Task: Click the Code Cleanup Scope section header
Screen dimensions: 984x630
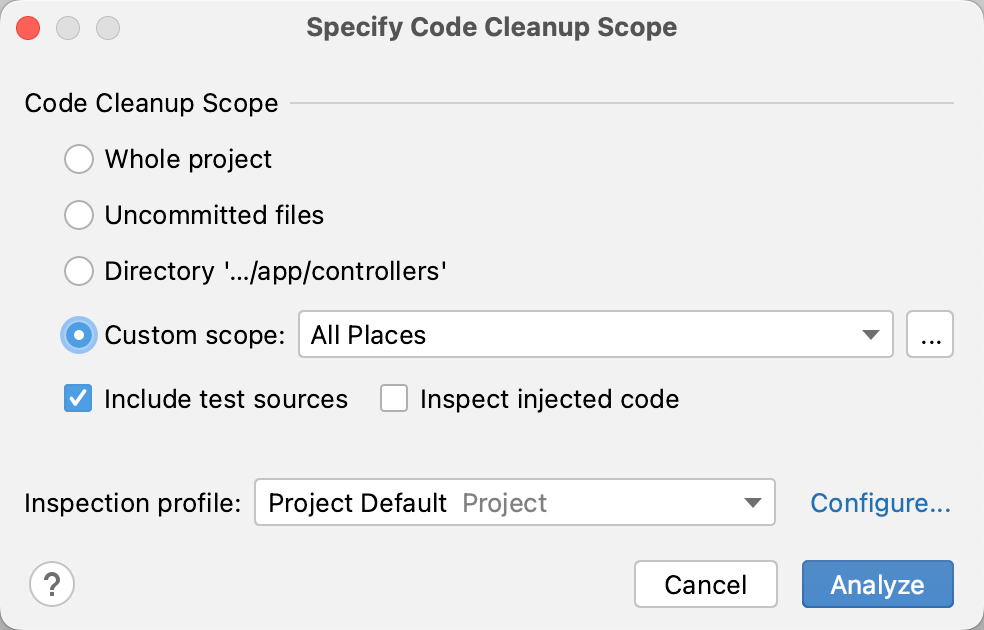Action: tap(151, 103)
